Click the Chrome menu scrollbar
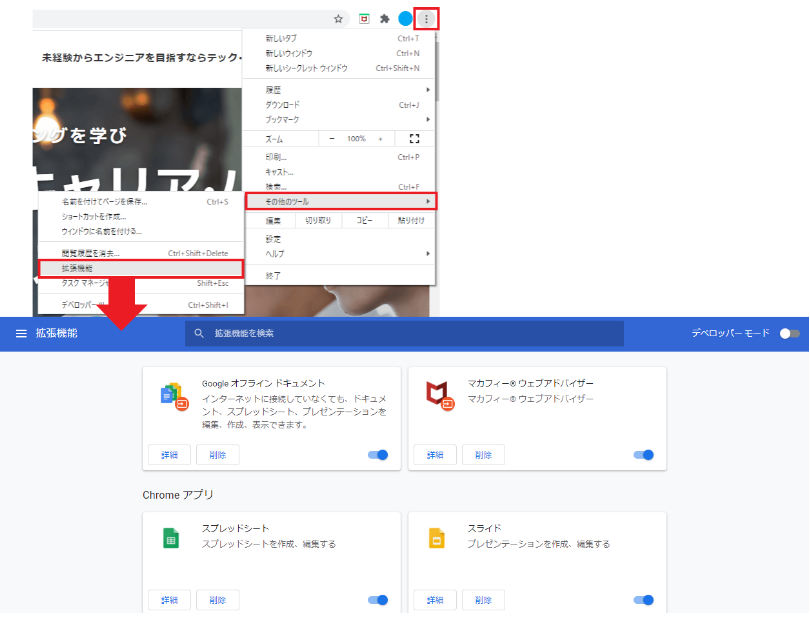The width and height of the screenshot is (810, 620). click(437, 71)
